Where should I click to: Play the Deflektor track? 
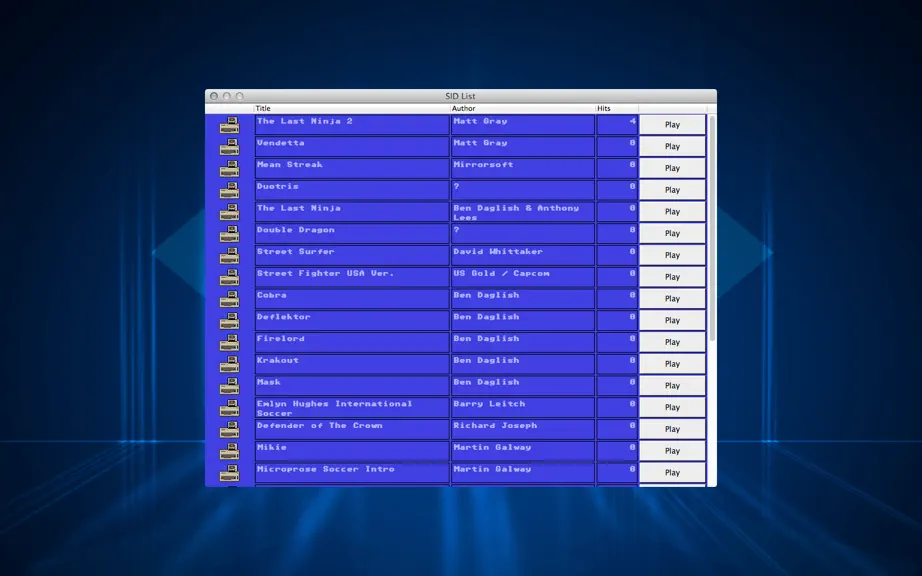672,320
